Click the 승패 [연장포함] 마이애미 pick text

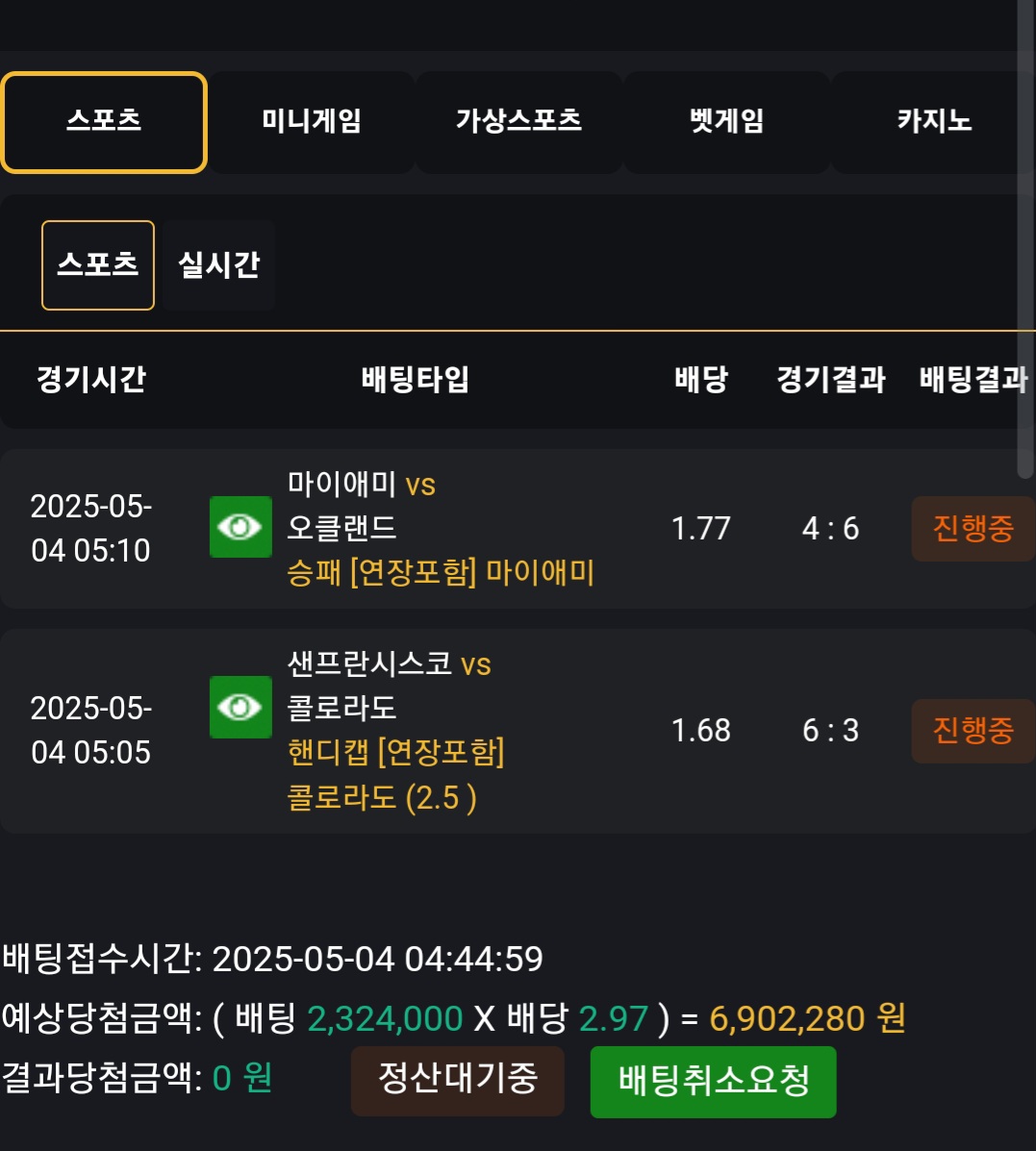point(441,573)
